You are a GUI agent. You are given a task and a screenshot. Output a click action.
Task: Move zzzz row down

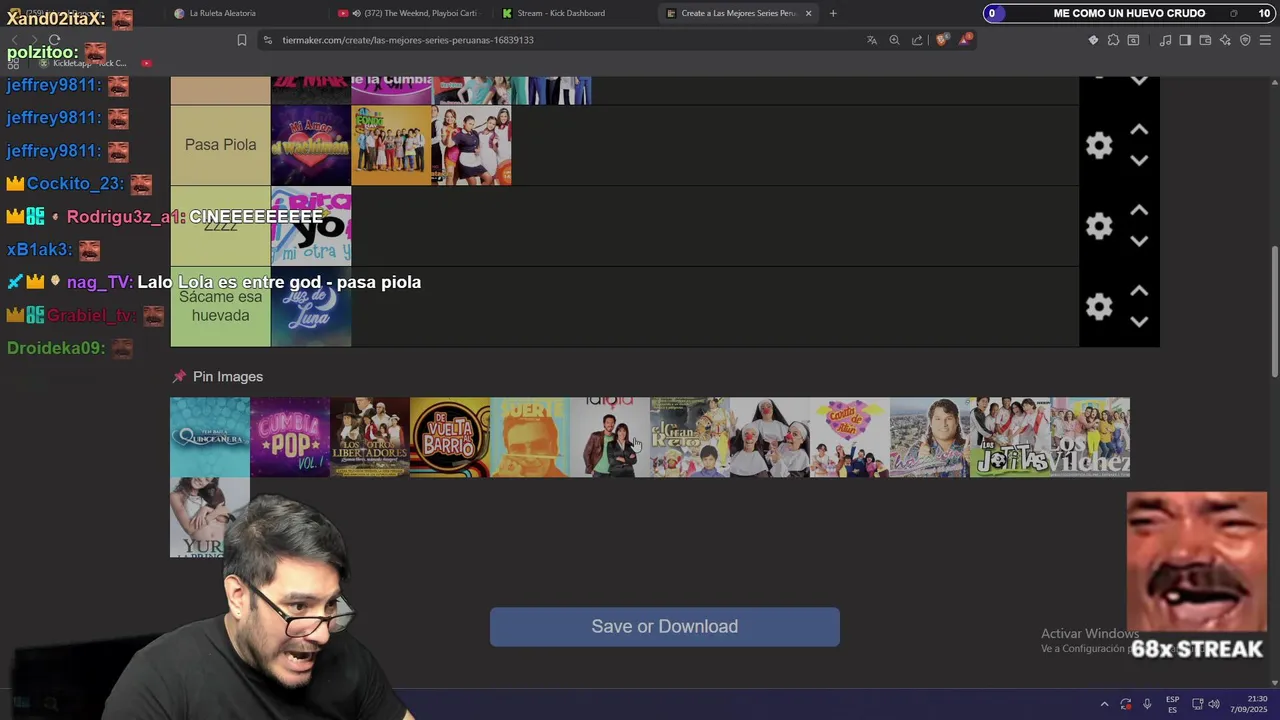tap(1138, 241)
